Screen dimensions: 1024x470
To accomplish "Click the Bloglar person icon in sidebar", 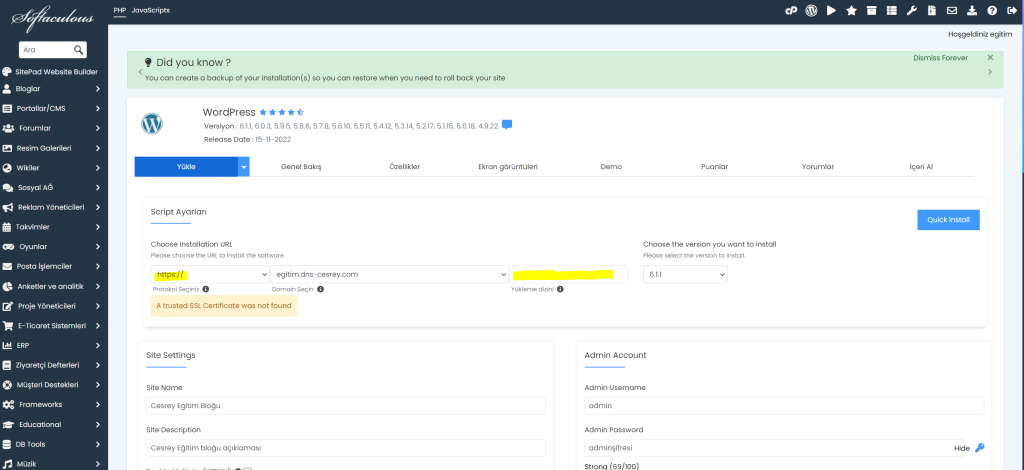I will (7, 89).
